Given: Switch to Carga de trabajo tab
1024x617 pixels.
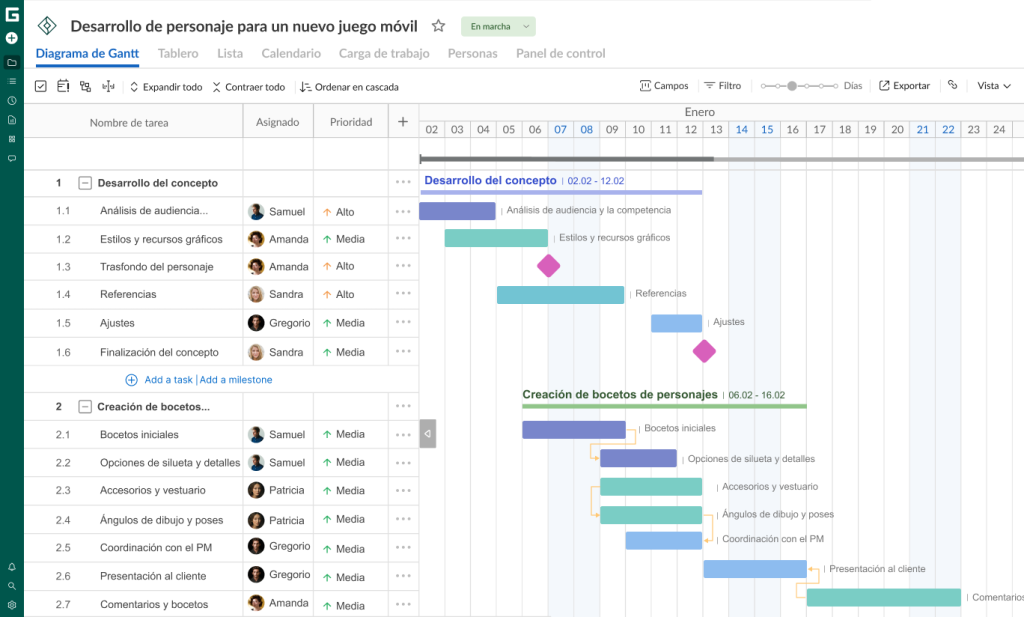Looking at the screenshot, I should tap(384, 54).
